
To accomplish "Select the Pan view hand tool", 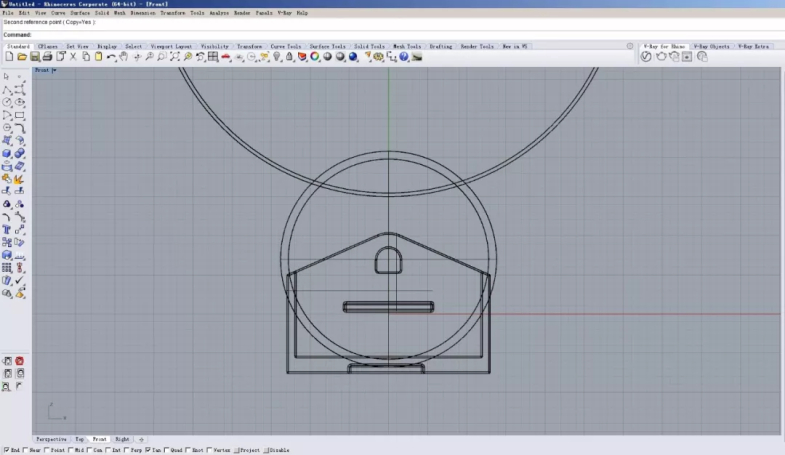I will (x=124, y=57).
